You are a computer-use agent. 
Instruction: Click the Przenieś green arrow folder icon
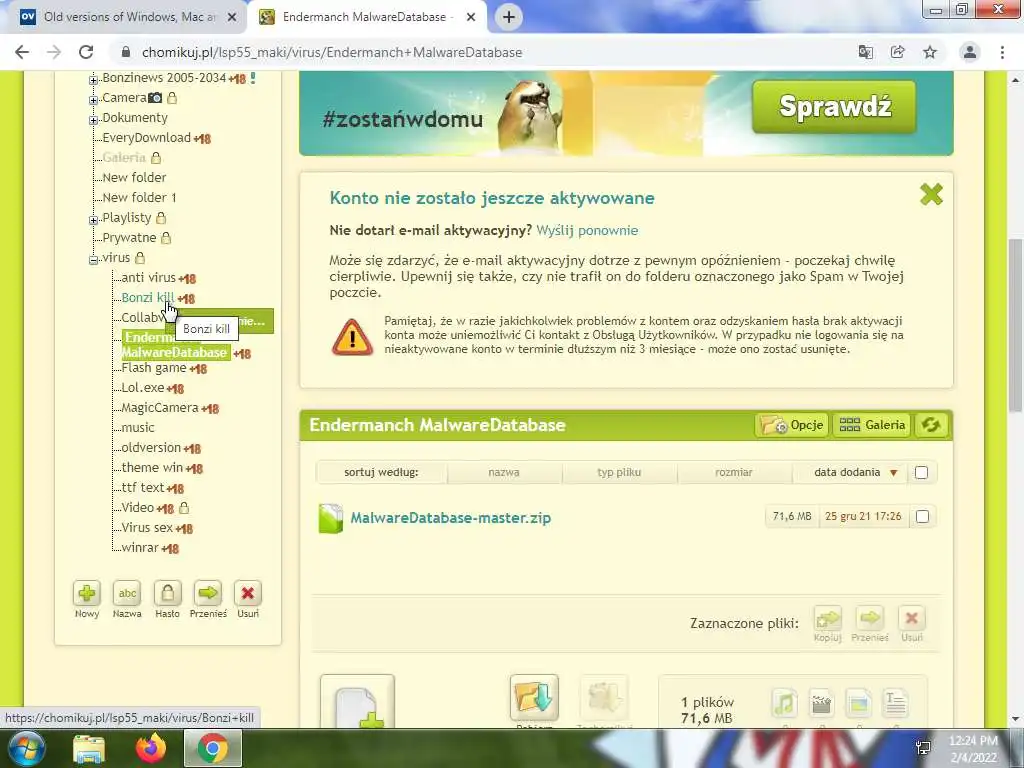click(208, 593)
